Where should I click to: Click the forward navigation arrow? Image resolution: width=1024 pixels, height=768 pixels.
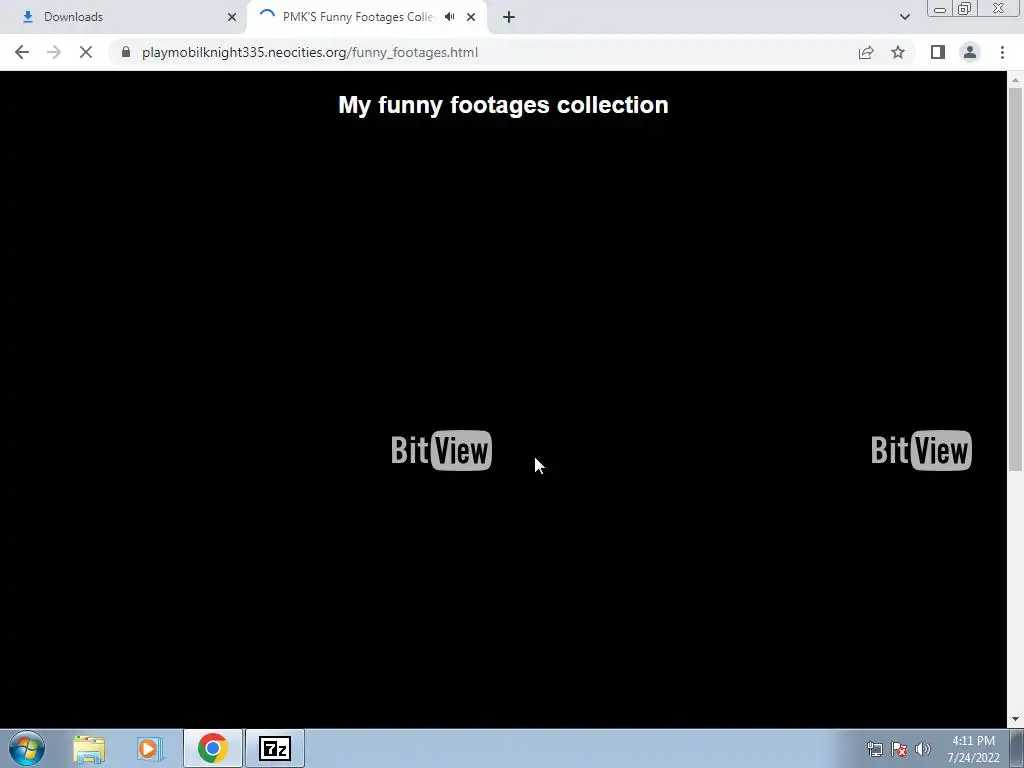pyautogui.click(x=54, y=52)
